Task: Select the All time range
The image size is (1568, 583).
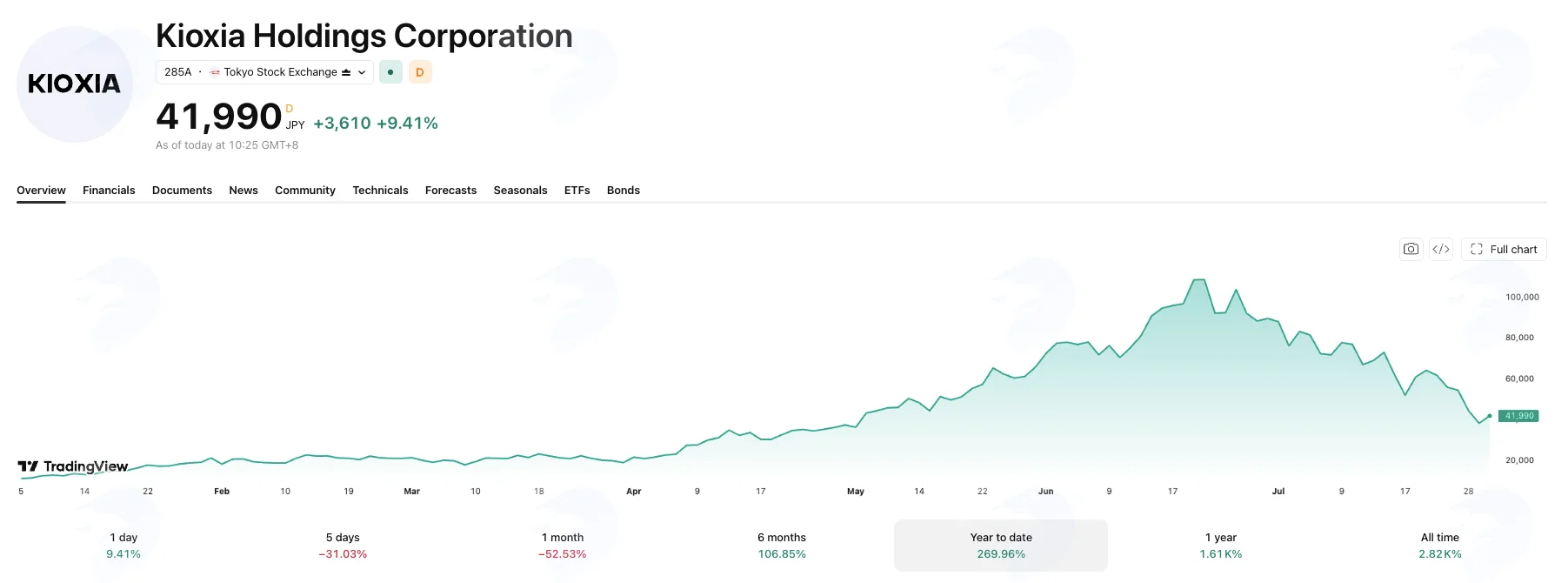Action: (1440, 546)
